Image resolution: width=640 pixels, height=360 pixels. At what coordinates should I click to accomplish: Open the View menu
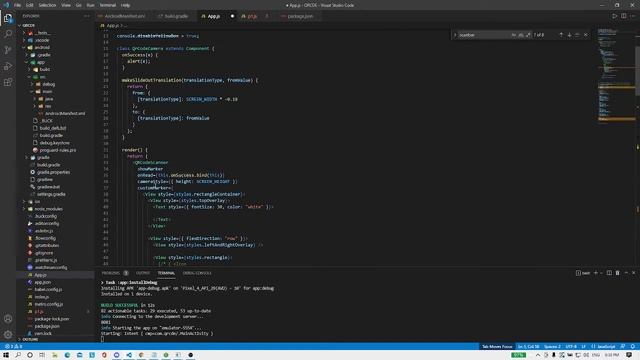(66, 5)
